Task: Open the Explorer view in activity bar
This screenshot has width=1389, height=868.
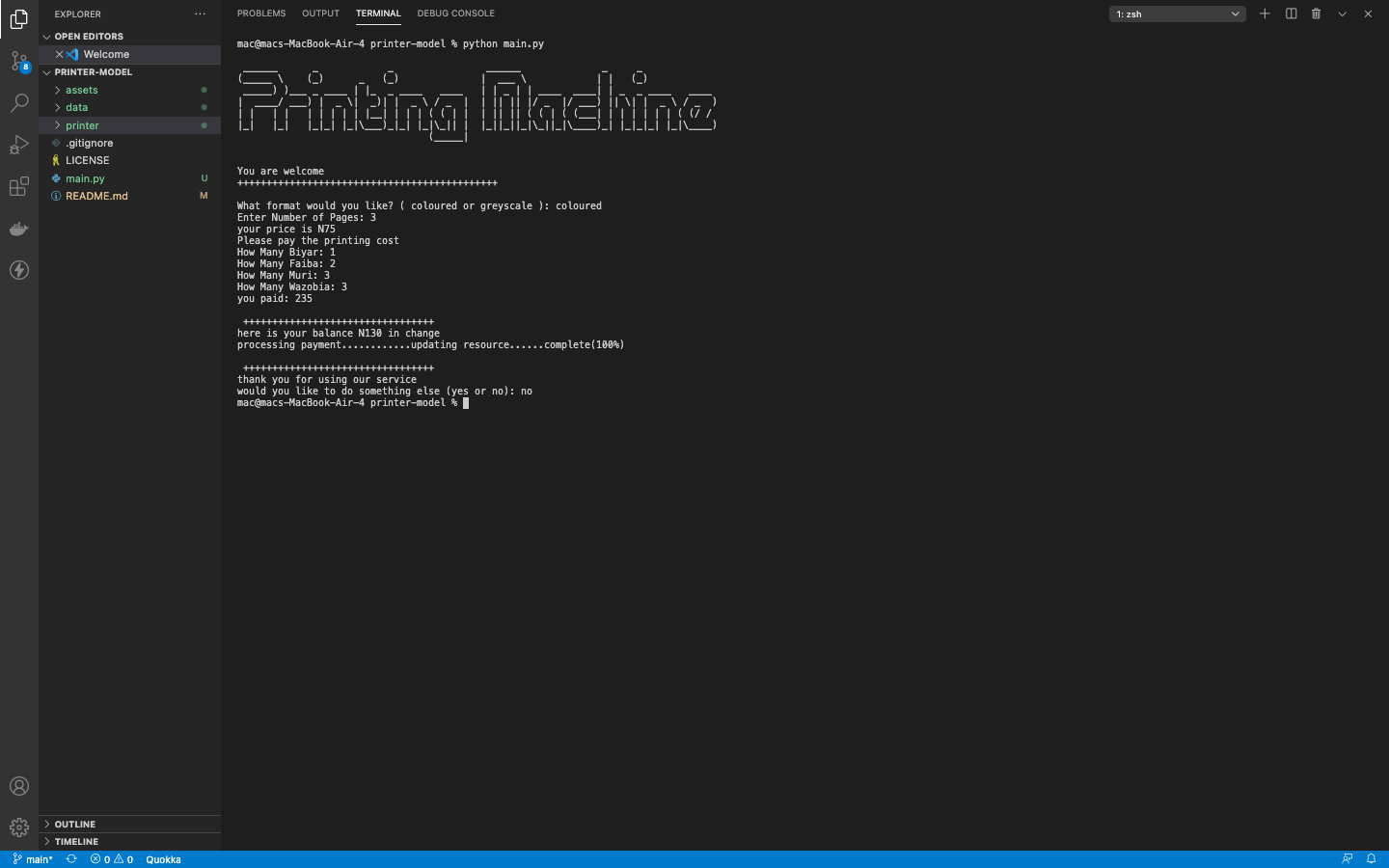Action: [19, 19]
